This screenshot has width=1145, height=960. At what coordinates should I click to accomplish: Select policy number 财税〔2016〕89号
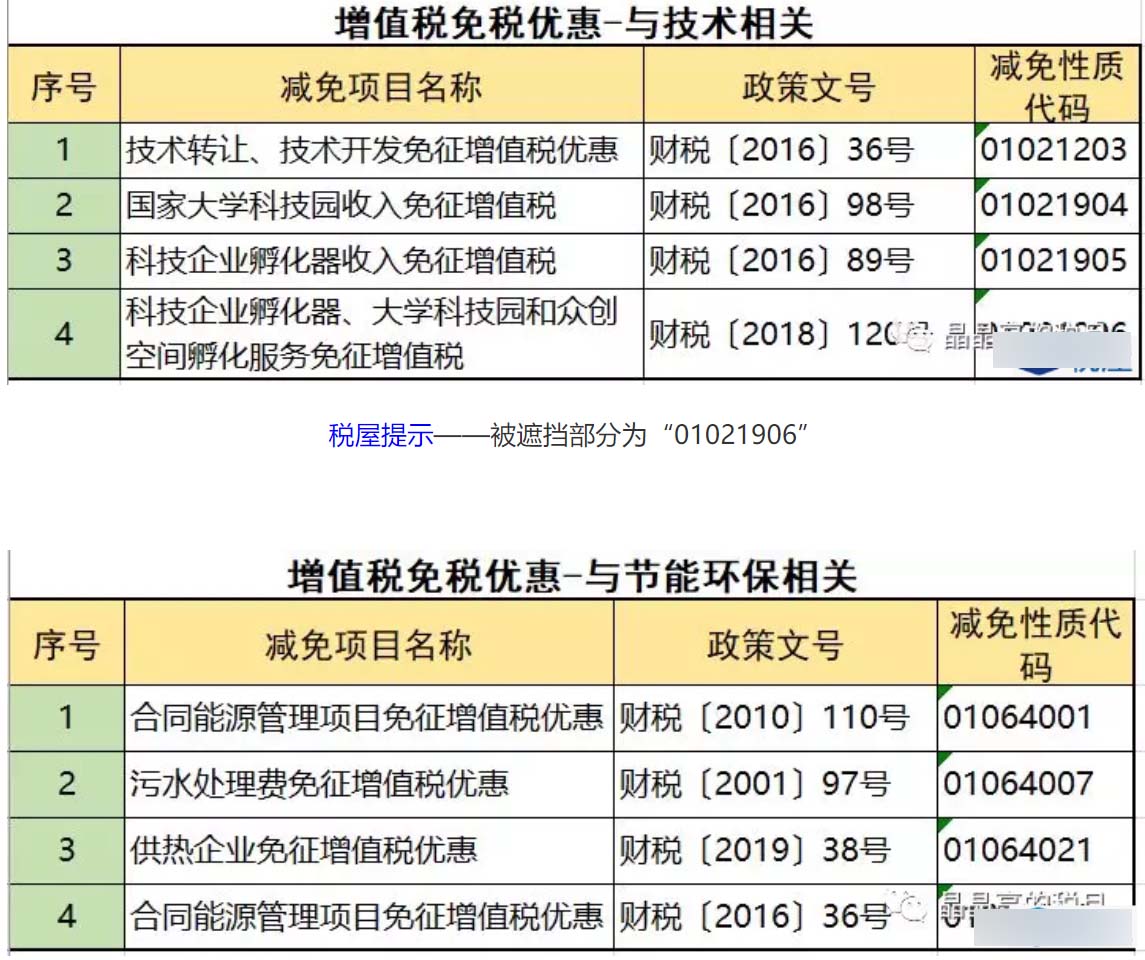tap(781, 261)
